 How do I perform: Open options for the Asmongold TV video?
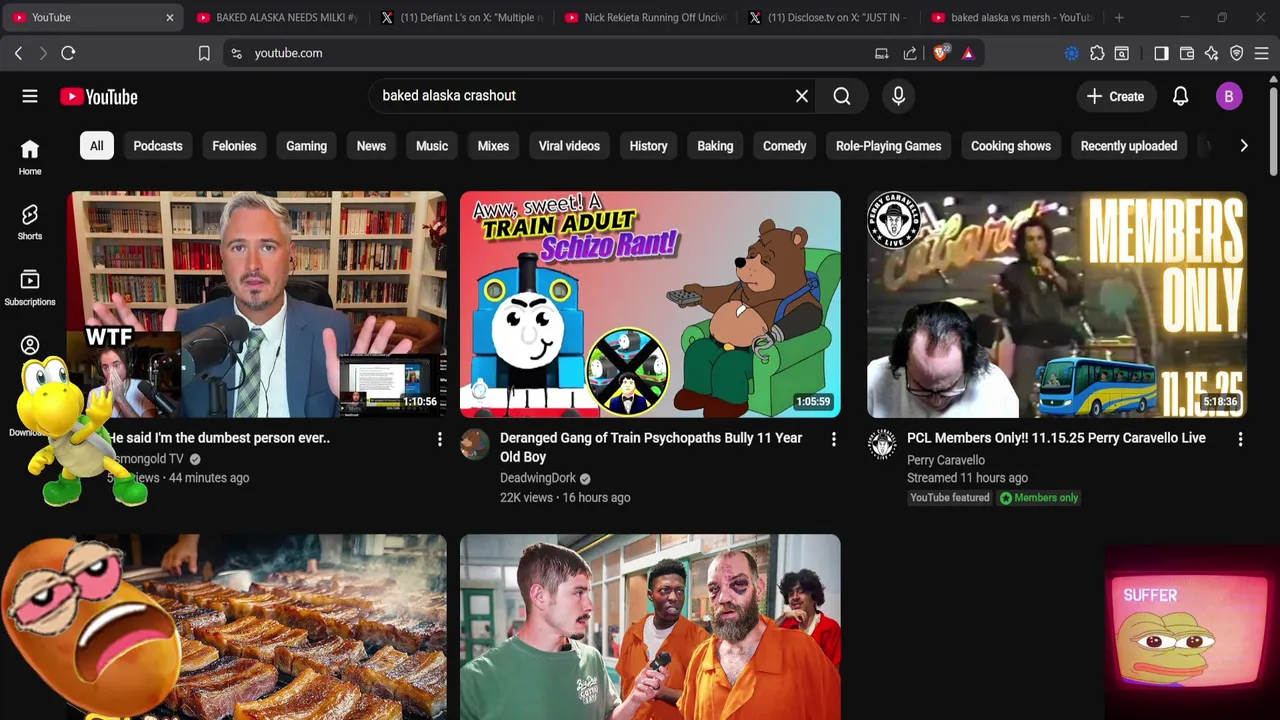pos(439,439)
